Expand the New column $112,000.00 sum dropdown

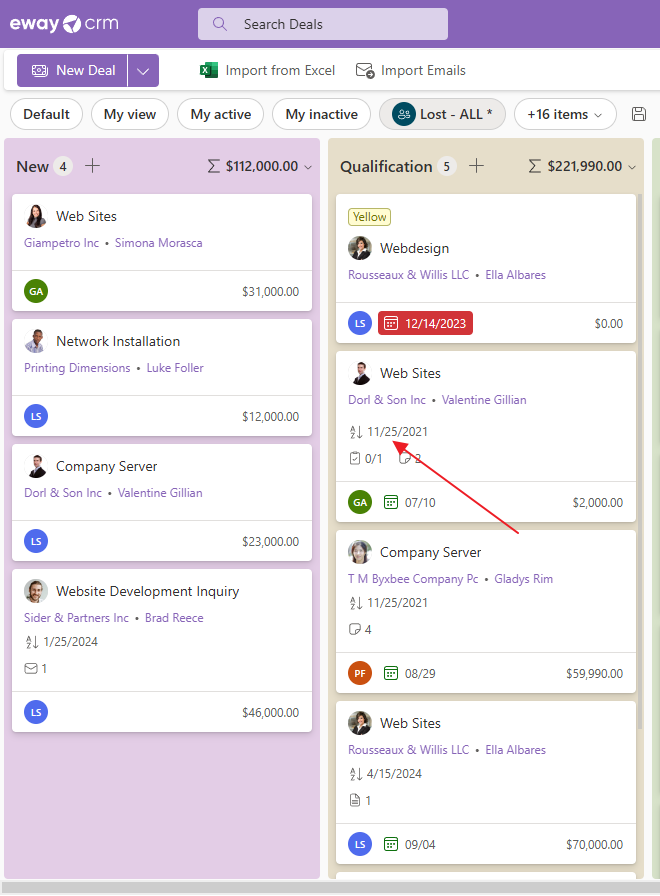pyautogui.click(x=308, y=167)
